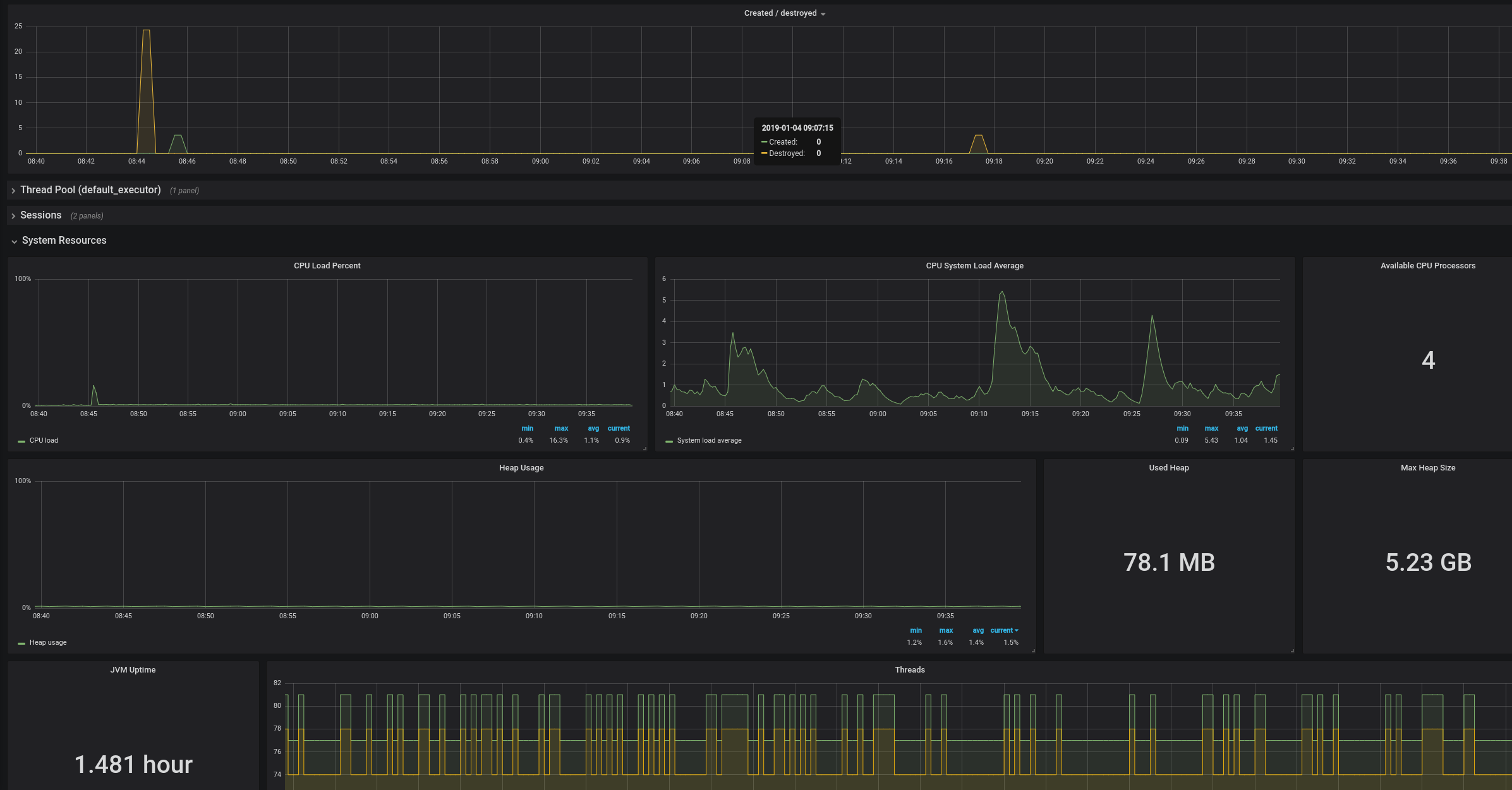
Task: Expand the Sessions row chevron
Action: [13, 216]
